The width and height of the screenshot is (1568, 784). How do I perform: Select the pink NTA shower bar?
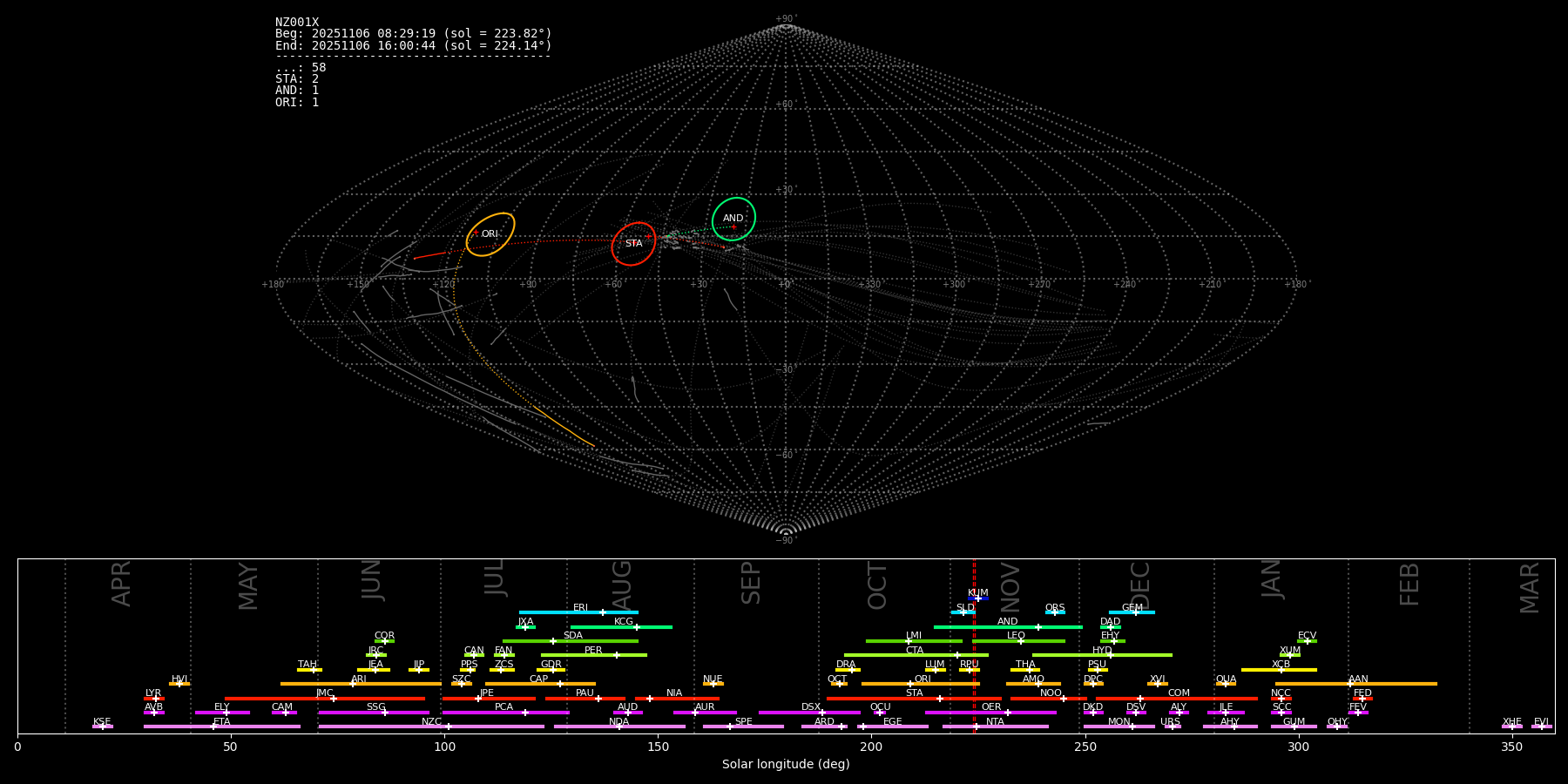point(996,727)
